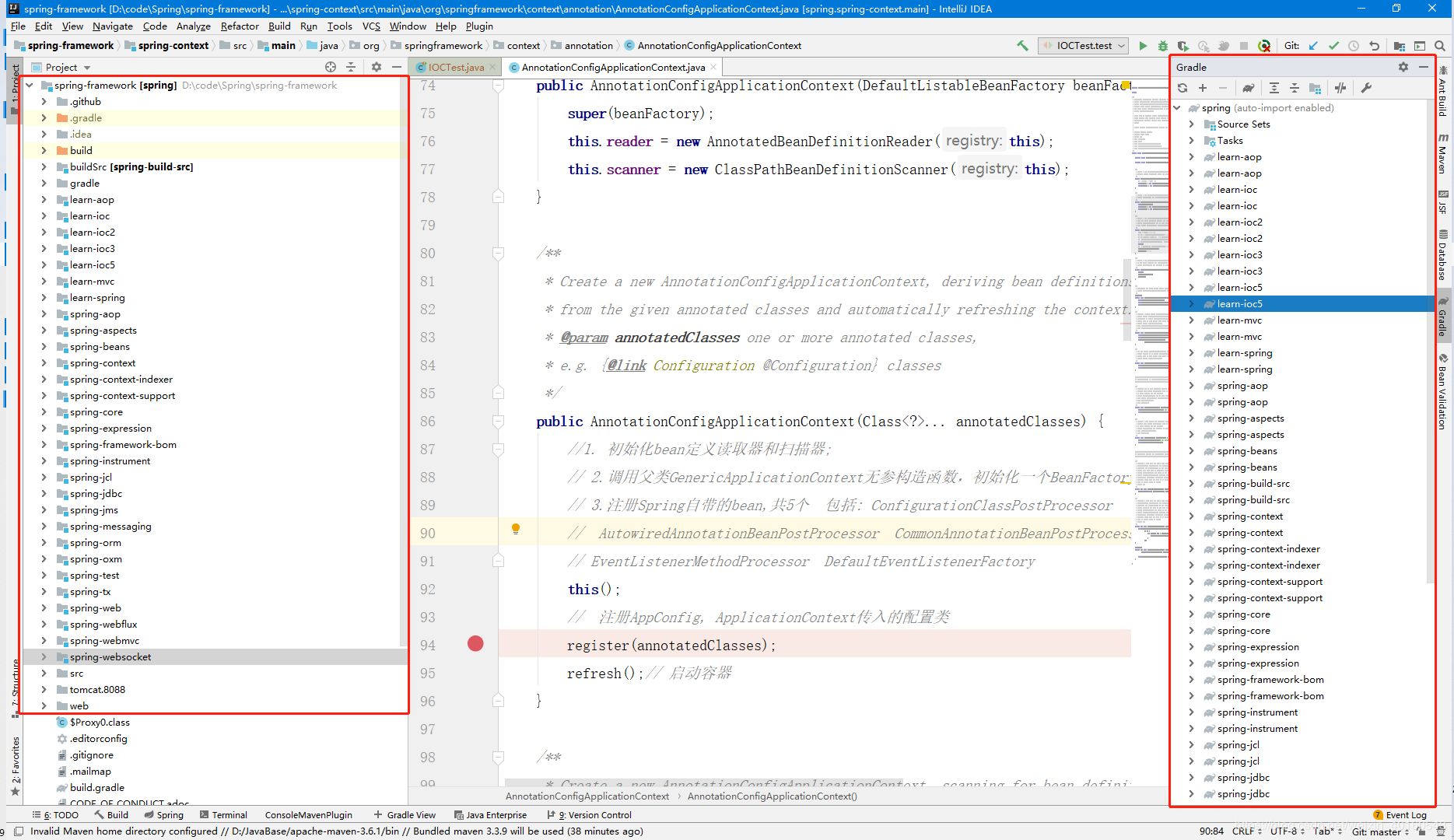Open the Gradle View tool window

[405, 815]
